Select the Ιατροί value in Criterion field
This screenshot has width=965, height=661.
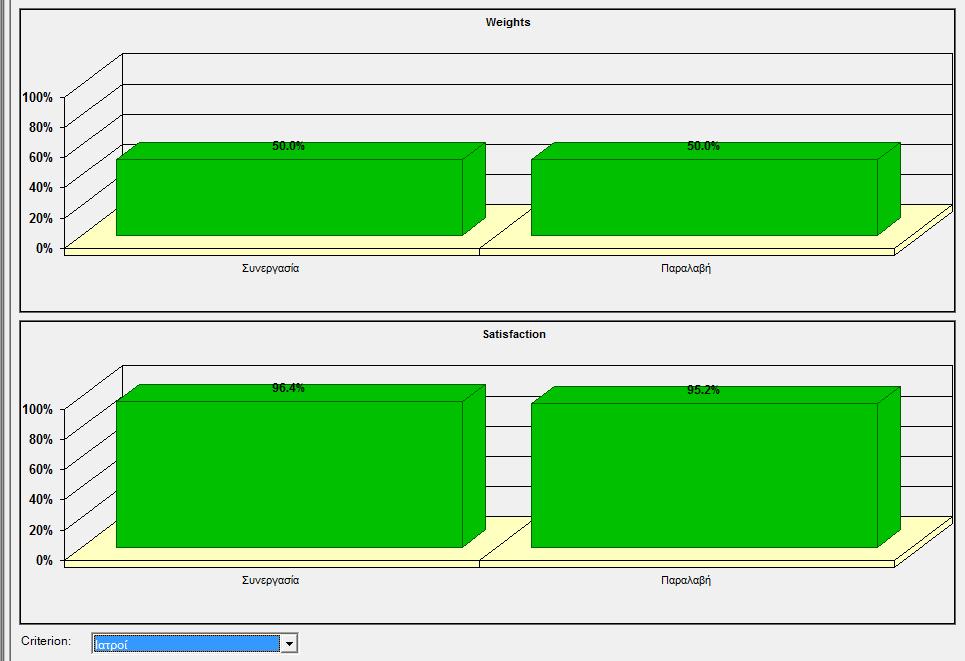click(186, 644)
